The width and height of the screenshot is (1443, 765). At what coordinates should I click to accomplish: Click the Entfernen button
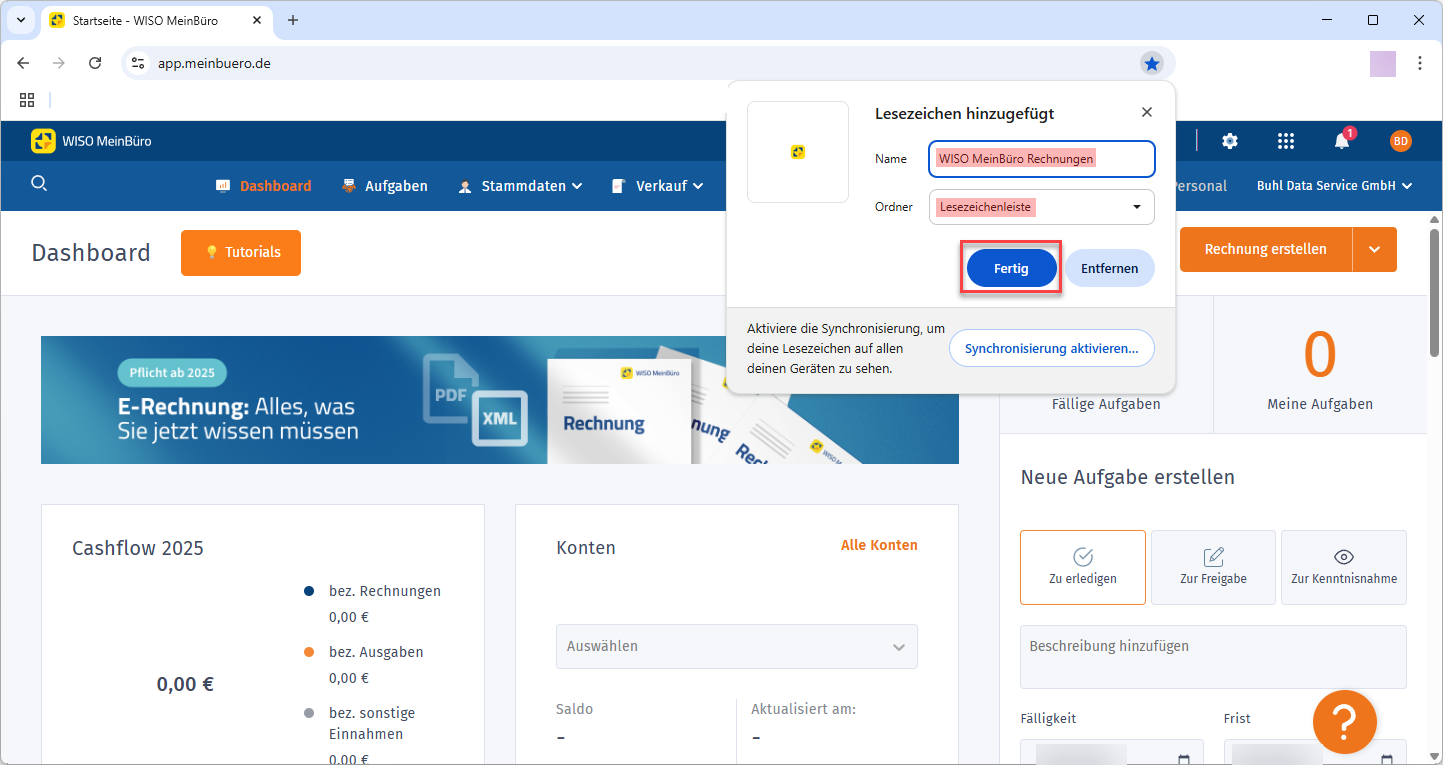(1109, 269)
